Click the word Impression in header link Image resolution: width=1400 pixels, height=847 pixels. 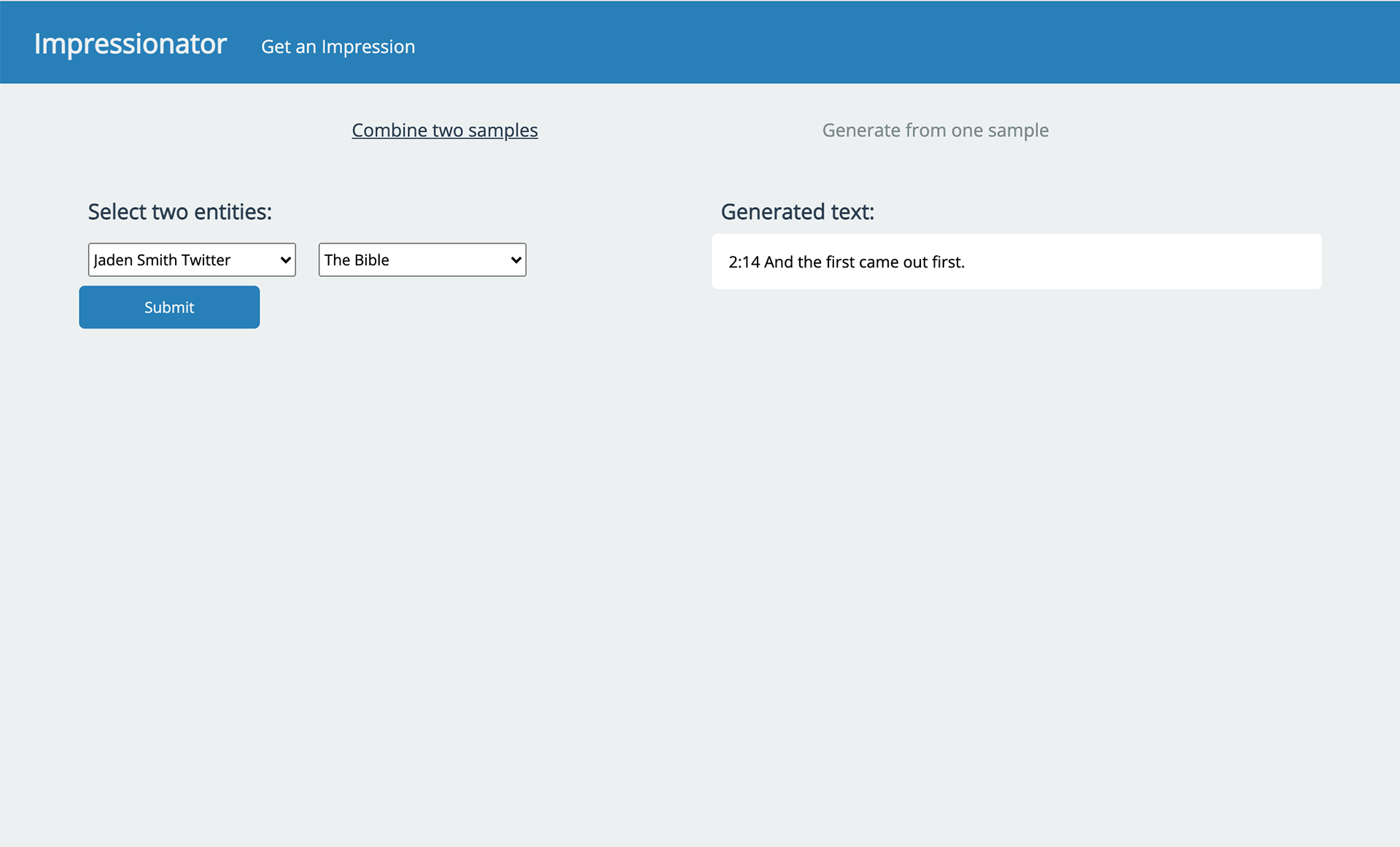(367, 47)
